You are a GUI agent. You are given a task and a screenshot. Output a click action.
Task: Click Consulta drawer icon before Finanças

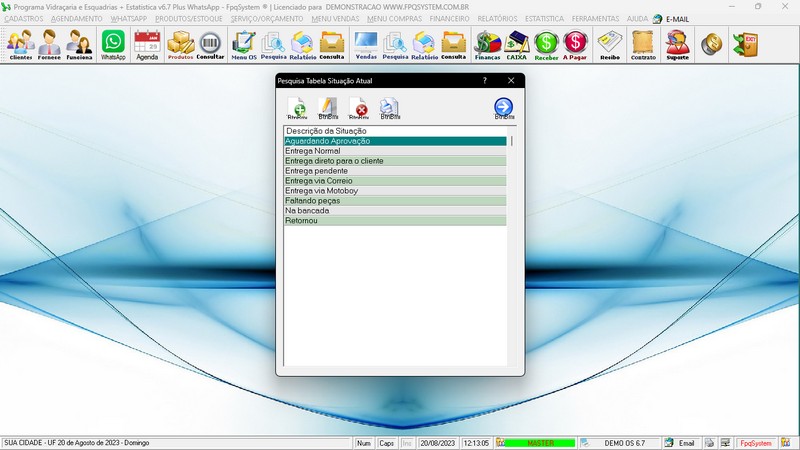pyautogui.click(x=454, y=45)
